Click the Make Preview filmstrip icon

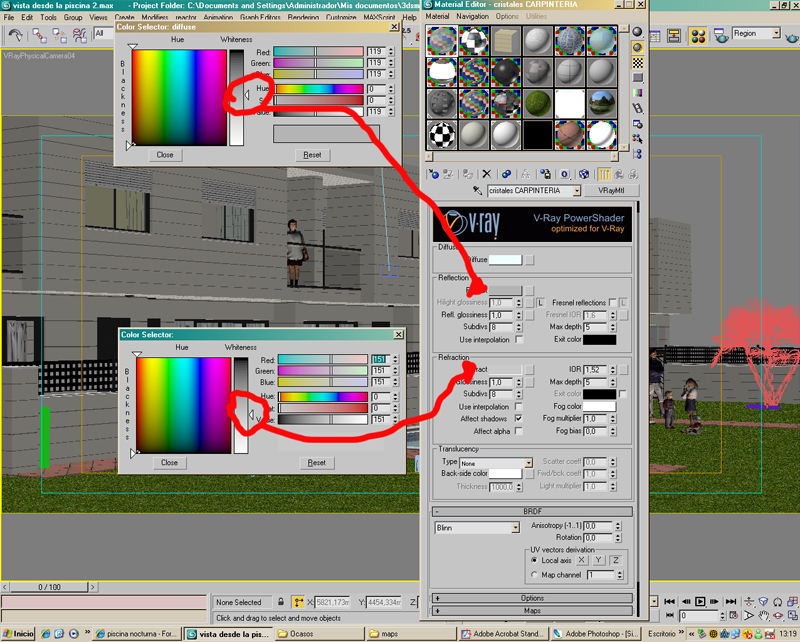tap(638, 108)
